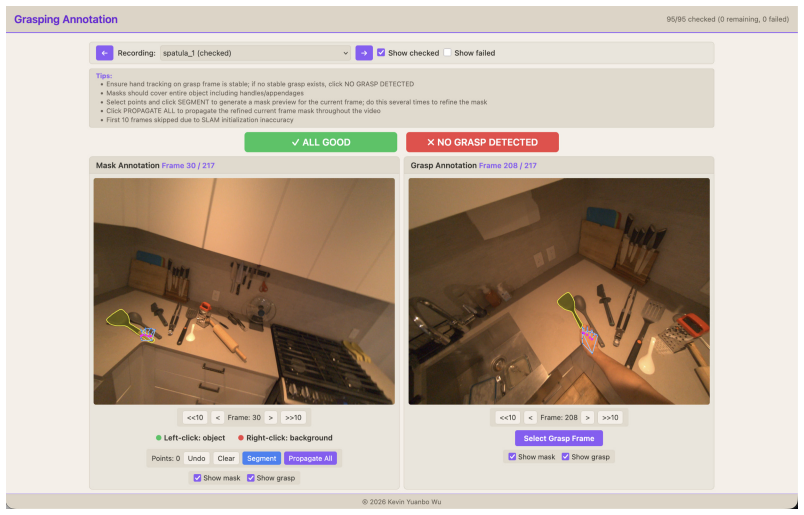Viewport: 804px width, 515px height.
Task: Toggle Show mask under Grasp Annotation
Action: [512, 457]
